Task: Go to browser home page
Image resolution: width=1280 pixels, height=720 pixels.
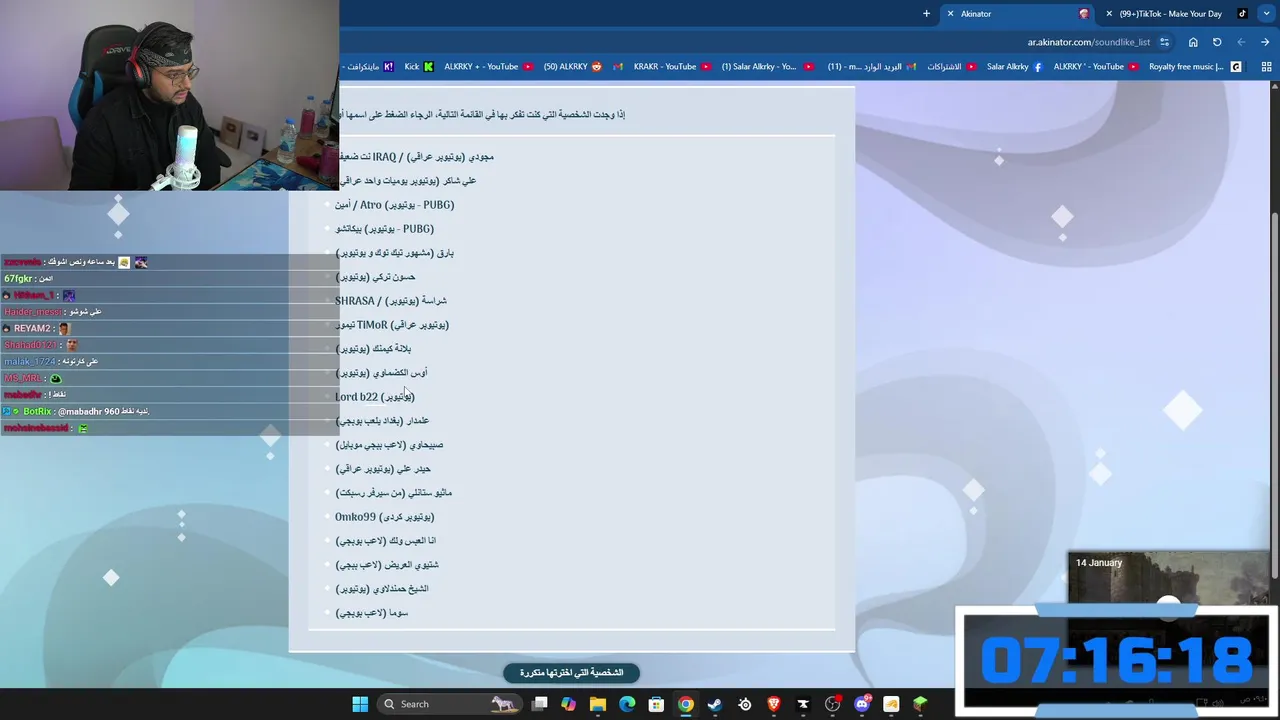Action: (1193, 42)
